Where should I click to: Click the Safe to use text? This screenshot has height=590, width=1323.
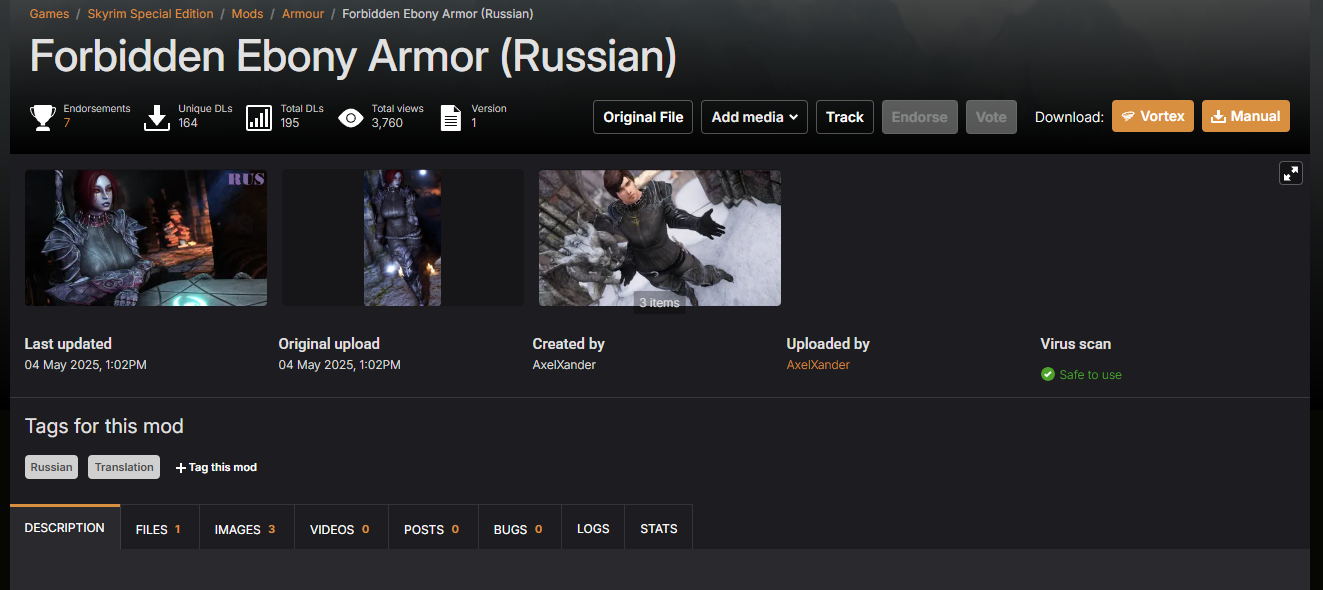click(1091, 375)
